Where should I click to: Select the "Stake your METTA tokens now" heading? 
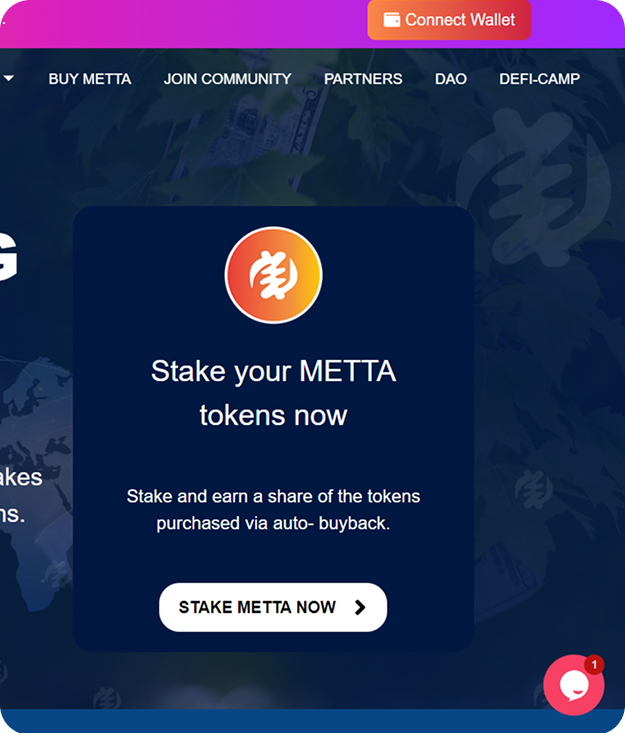tap(273, 393)
